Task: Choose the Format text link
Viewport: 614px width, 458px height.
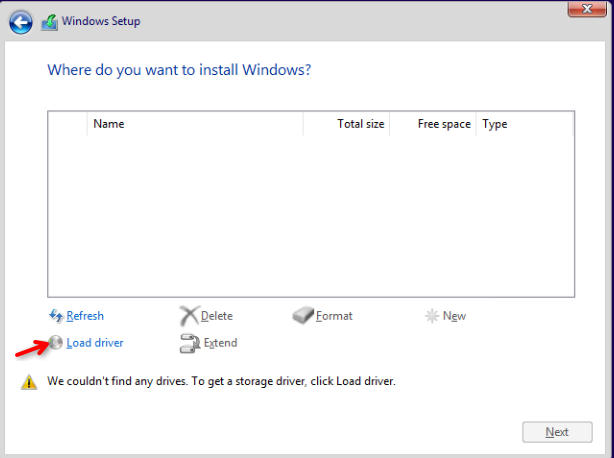Action: pos(334,316)
